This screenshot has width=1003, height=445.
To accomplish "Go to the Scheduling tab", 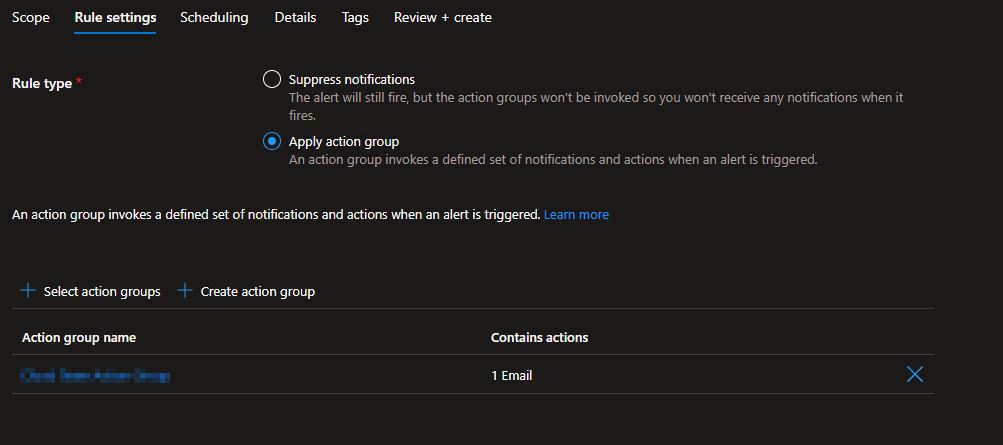I will tap(214, 17).
